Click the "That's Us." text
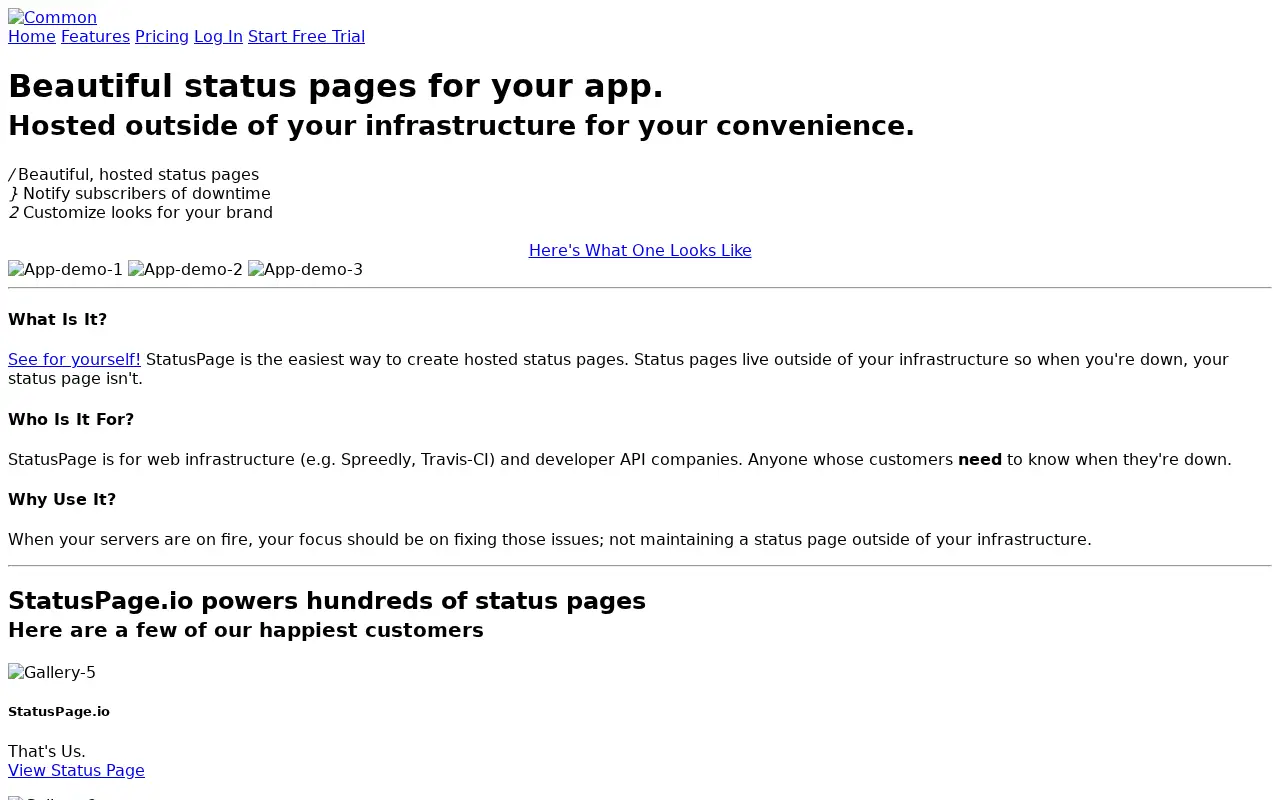 point(47,751)
